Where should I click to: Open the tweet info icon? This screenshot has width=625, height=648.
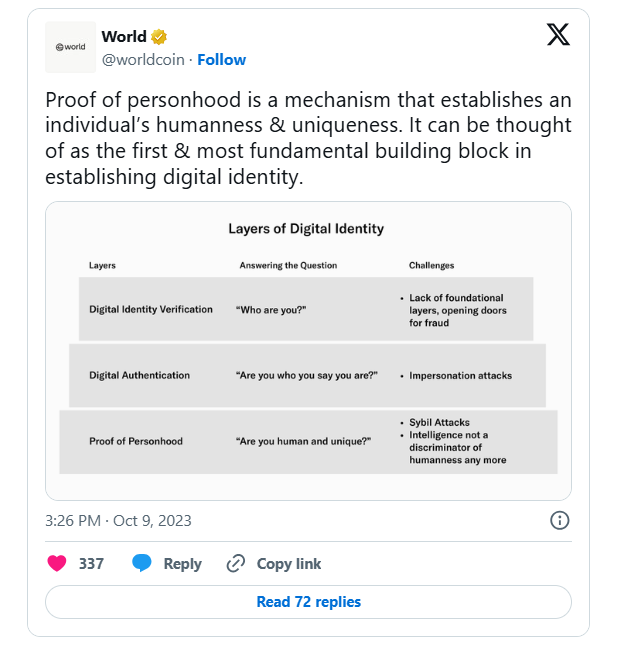560,520
